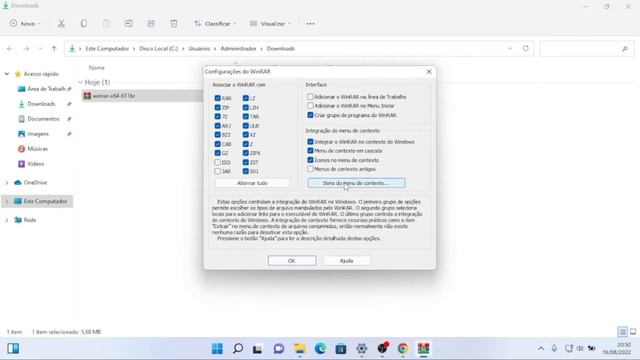The height and width of the screenshot is (360, 640).
Task: Open Microsoft Store from taskbar
Action: coord(341,349)
